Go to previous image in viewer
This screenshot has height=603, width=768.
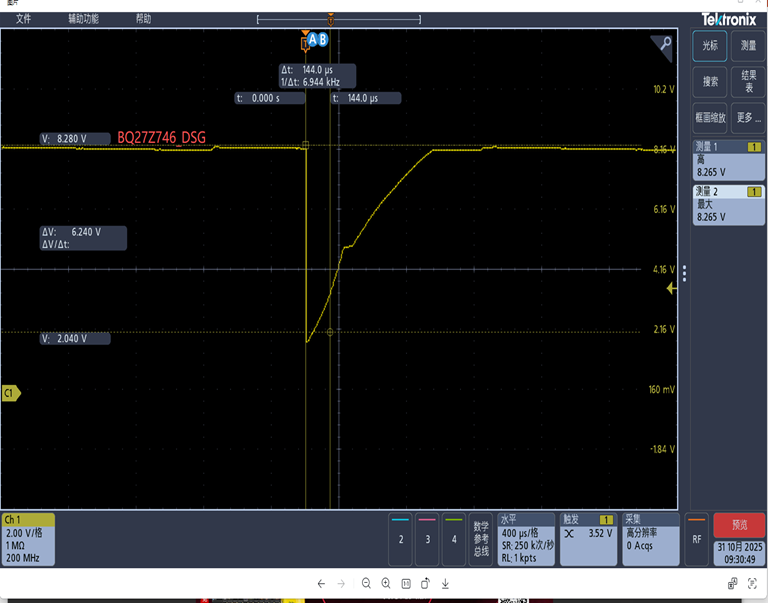tap(321, 583)
